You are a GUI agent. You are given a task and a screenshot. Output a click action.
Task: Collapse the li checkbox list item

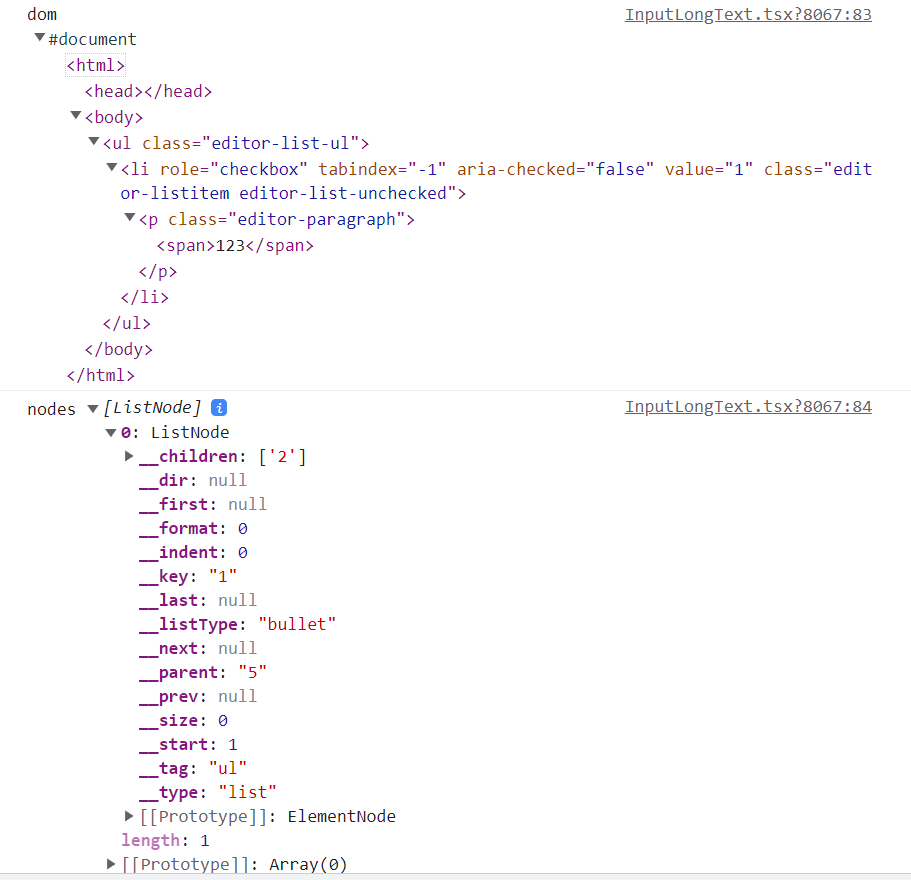coord(111,168)
